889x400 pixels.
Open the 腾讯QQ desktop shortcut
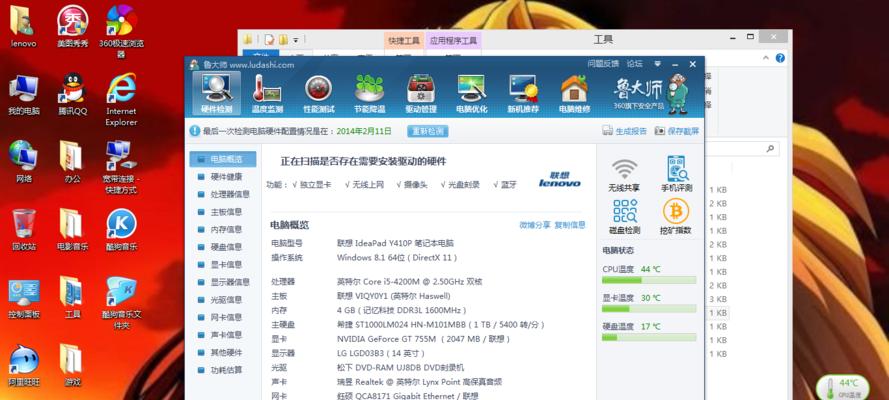pyautogui.click(x=73, y=95)
